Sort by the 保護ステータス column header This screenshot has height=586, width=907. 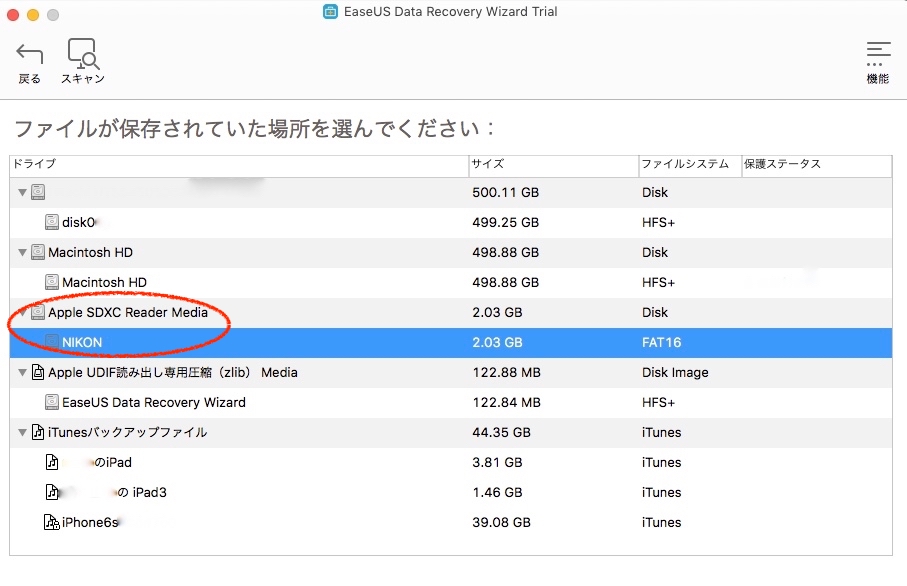coord(817,164)
